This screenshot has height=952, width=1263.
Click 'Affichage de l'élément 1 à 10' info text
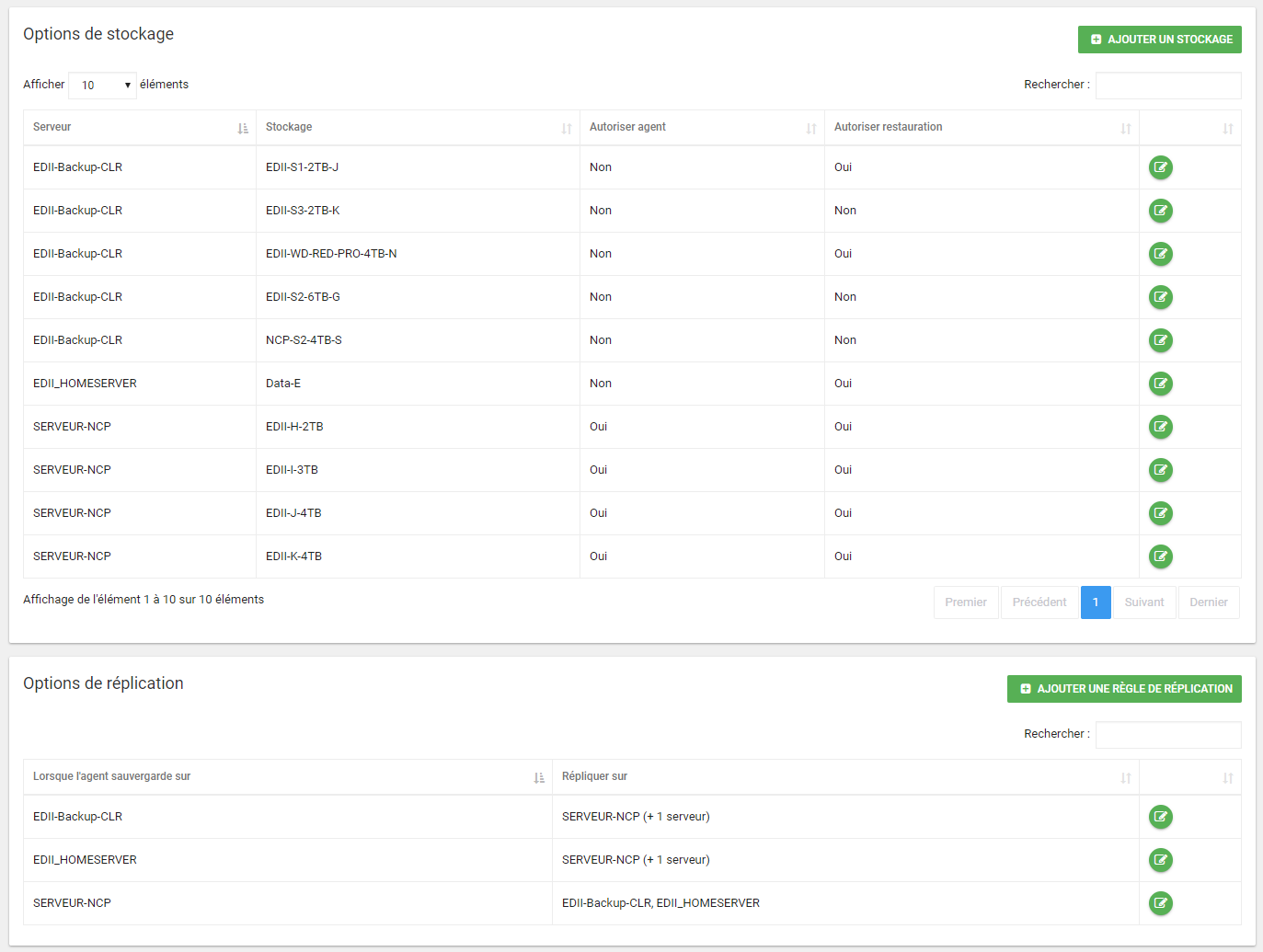tap(144, 600)
